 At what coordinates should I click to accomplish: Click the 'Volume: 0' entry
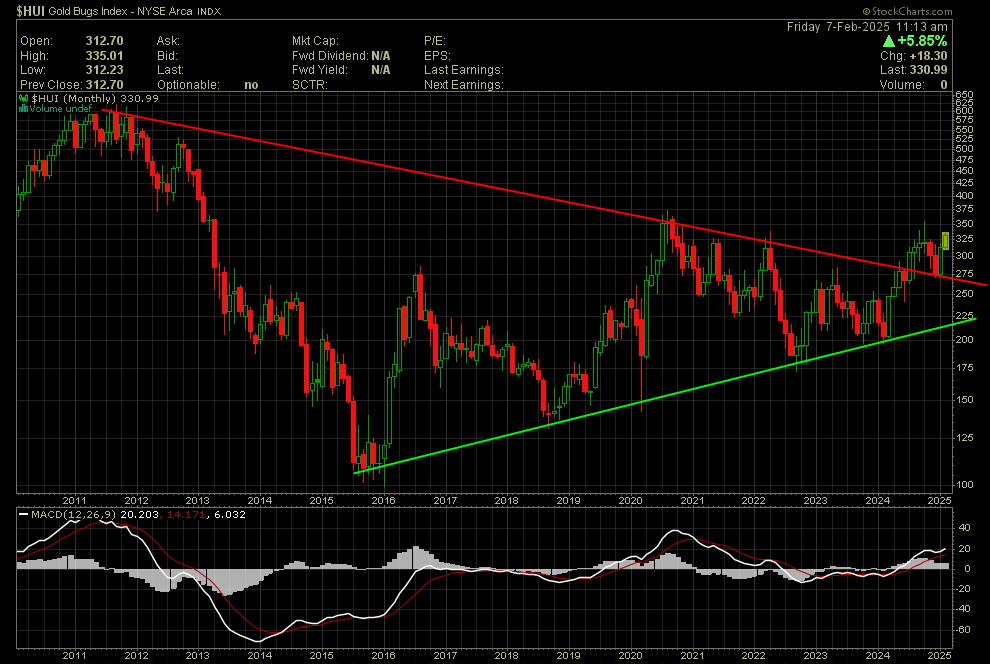pyautogui.click(x=914, y=85)
